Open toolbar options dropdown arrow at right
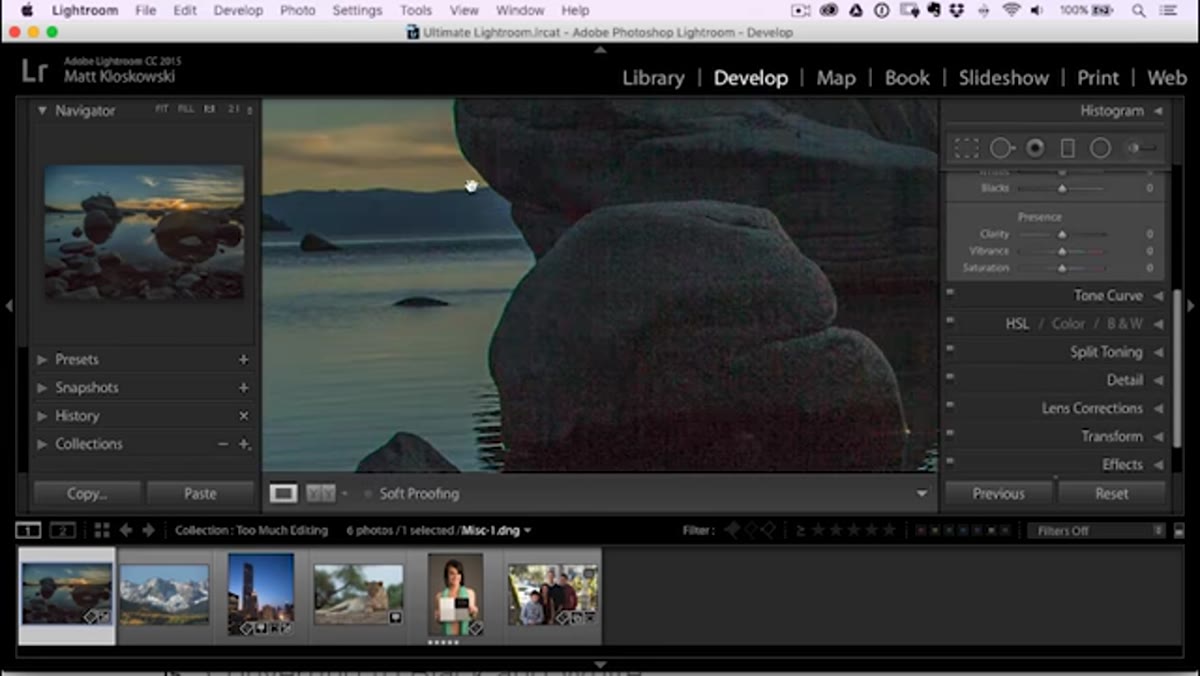 [922, 493]
